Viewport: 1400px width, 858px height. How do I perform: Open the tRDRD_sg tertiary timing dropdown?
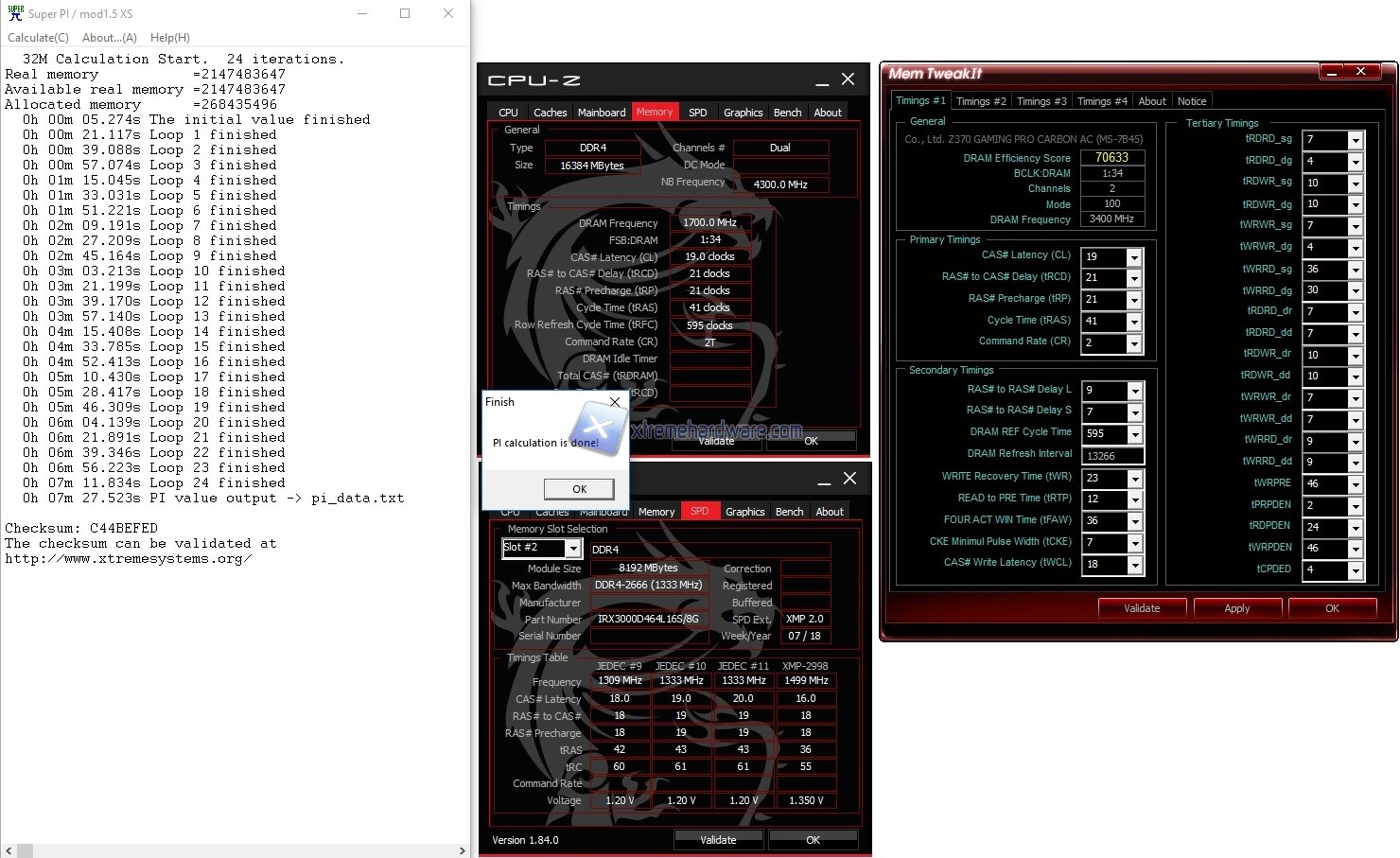(1356, 140)
